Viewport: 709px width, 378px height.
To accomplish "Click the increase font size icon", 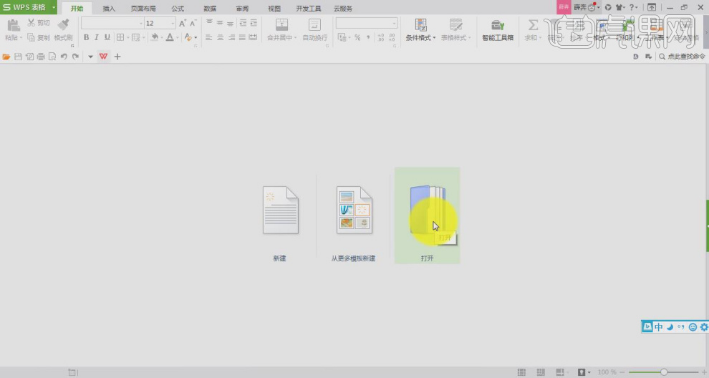I will tap(182, 23).
